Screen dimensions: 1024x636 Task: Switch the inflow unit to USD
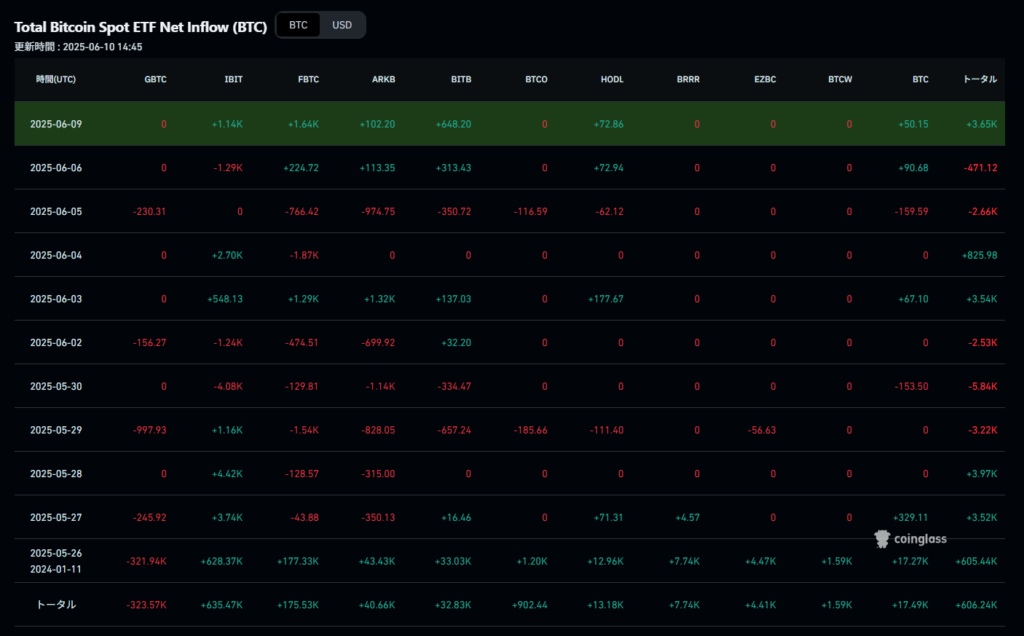click(x=342, y=25)
